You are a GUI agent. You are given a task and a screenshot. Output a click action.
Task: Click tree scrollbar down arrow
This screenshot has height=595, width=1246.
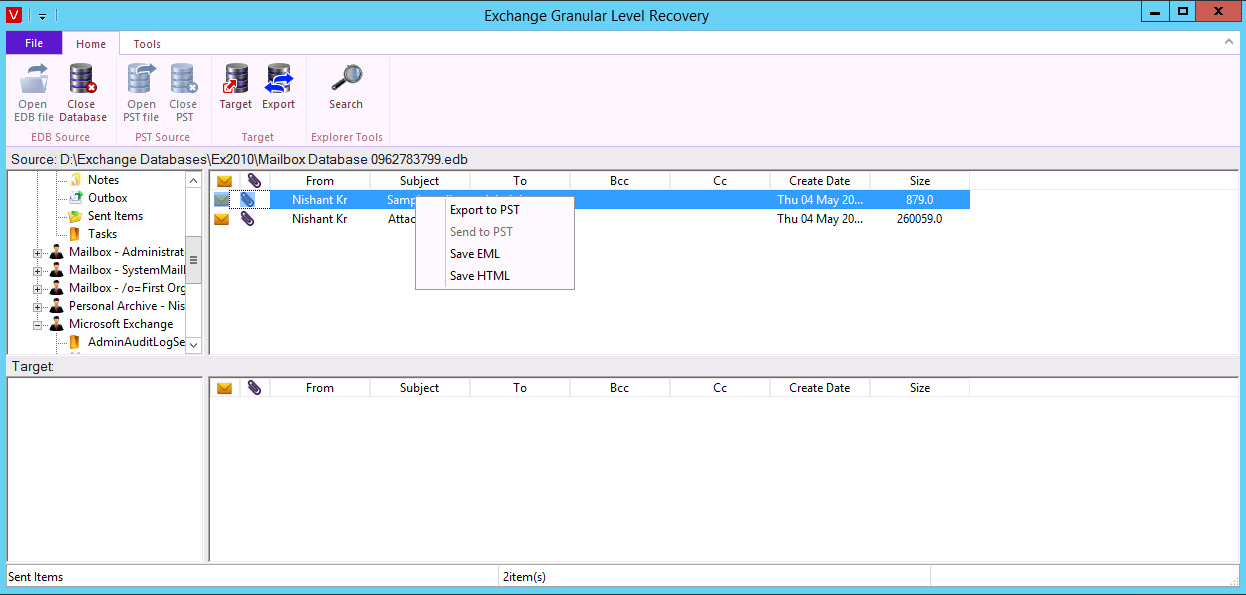tap(194, 344)
